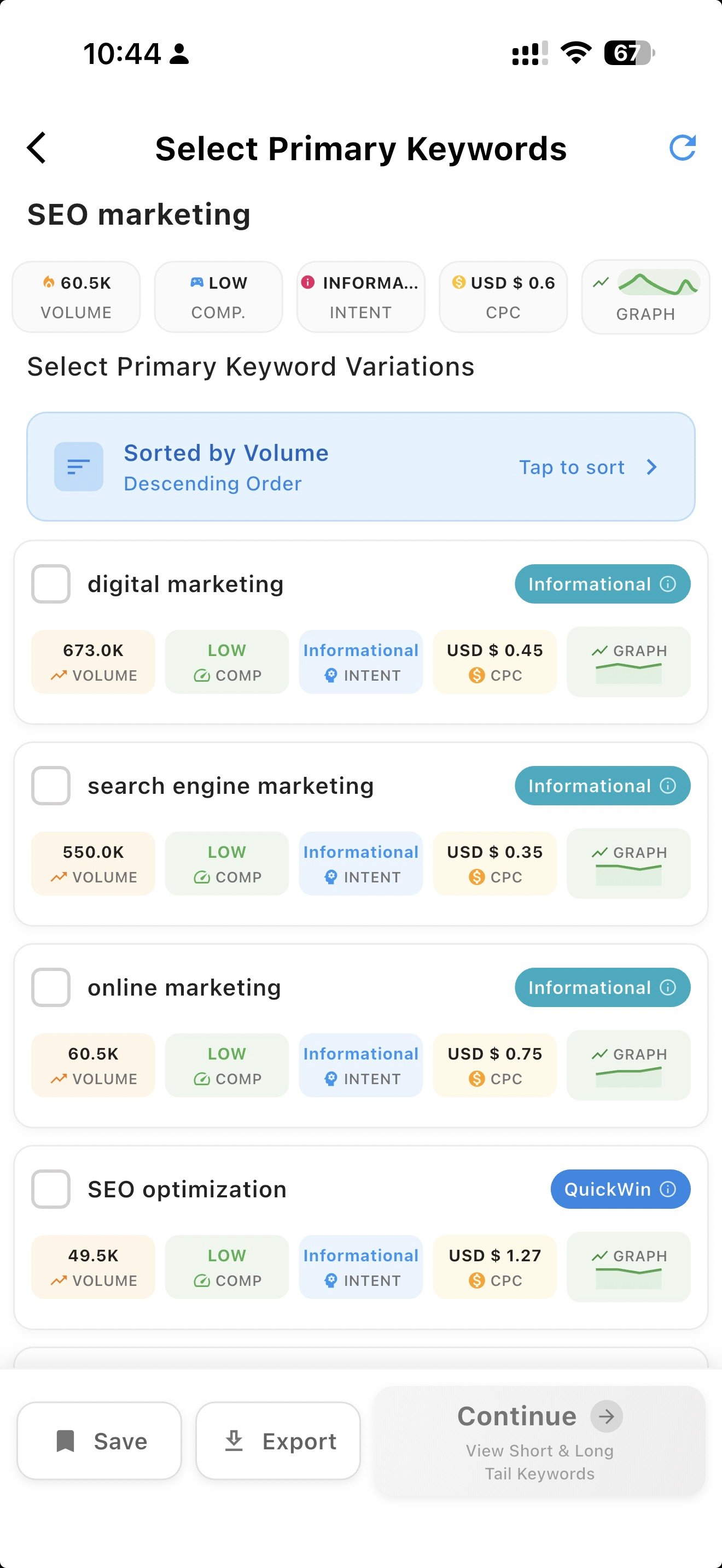Open the info tooltip on QuickWin badge
Image resolution: width=722 pixels, height=1568 pixels.
click(x=667, y=1189)
